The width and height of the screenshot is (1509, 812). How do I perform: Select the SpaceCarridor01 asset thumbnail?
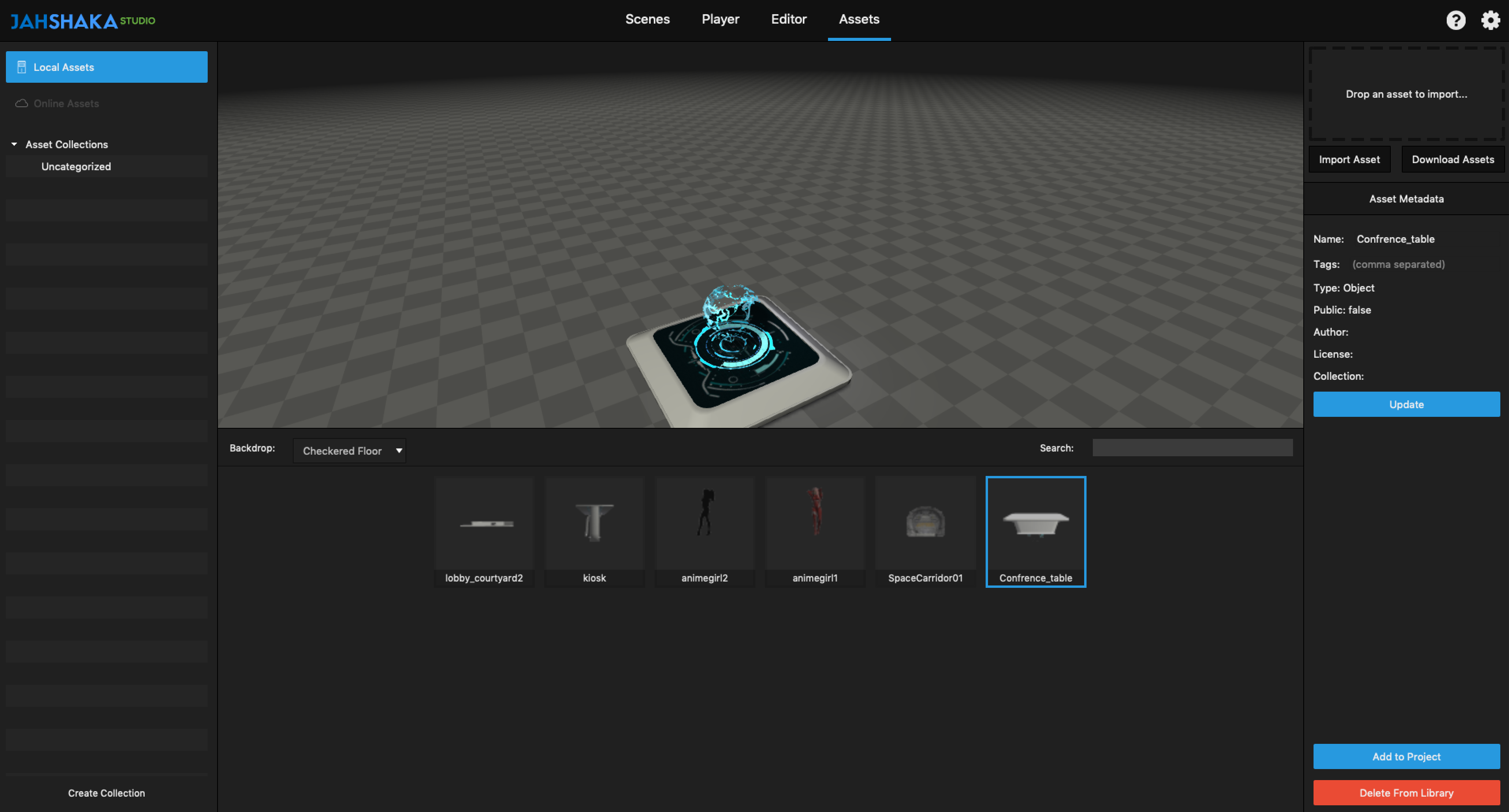(925, 531)
